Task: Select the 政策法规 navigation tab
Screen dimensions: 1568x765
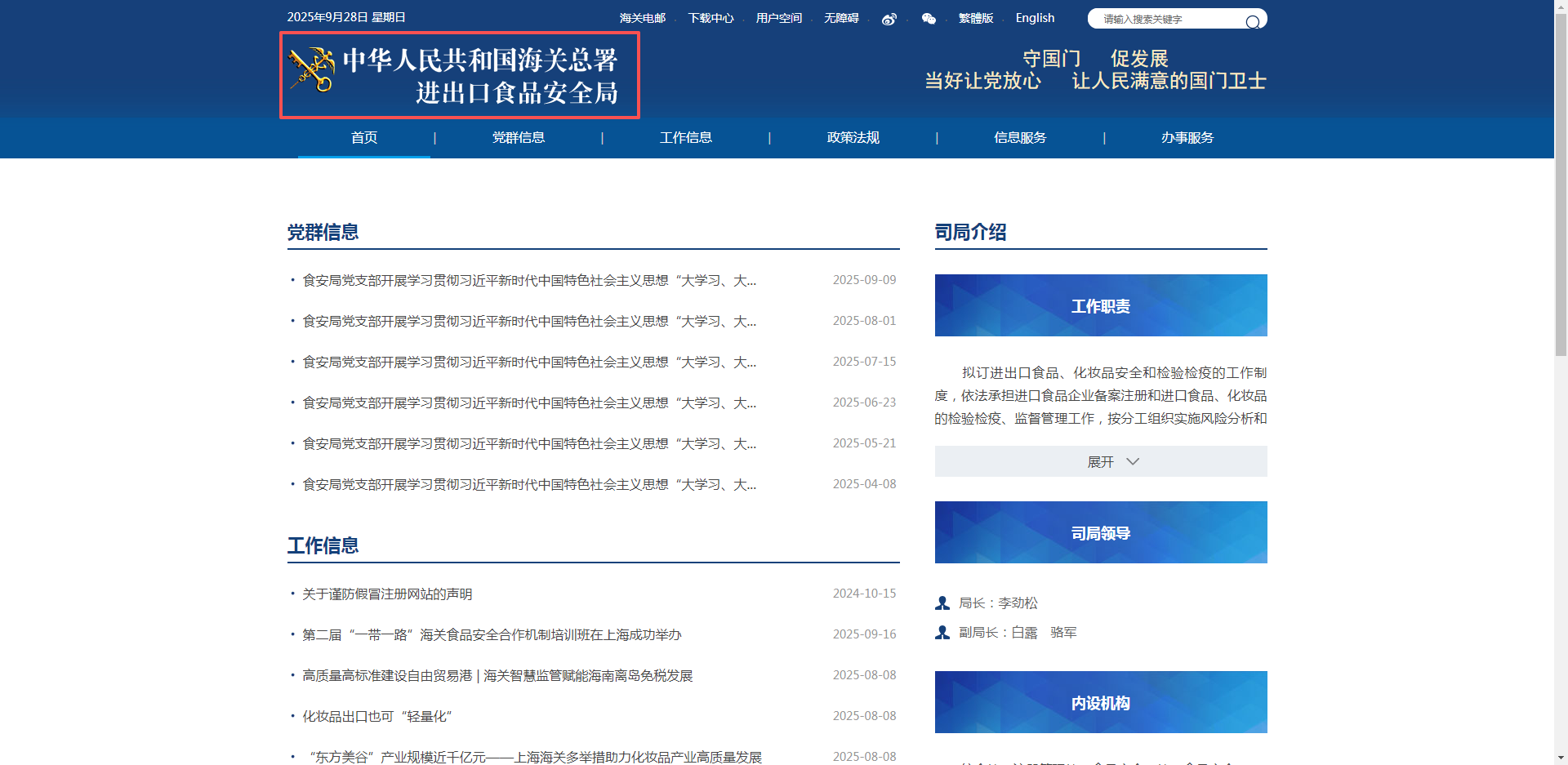Action: click(x=853, y=138)
